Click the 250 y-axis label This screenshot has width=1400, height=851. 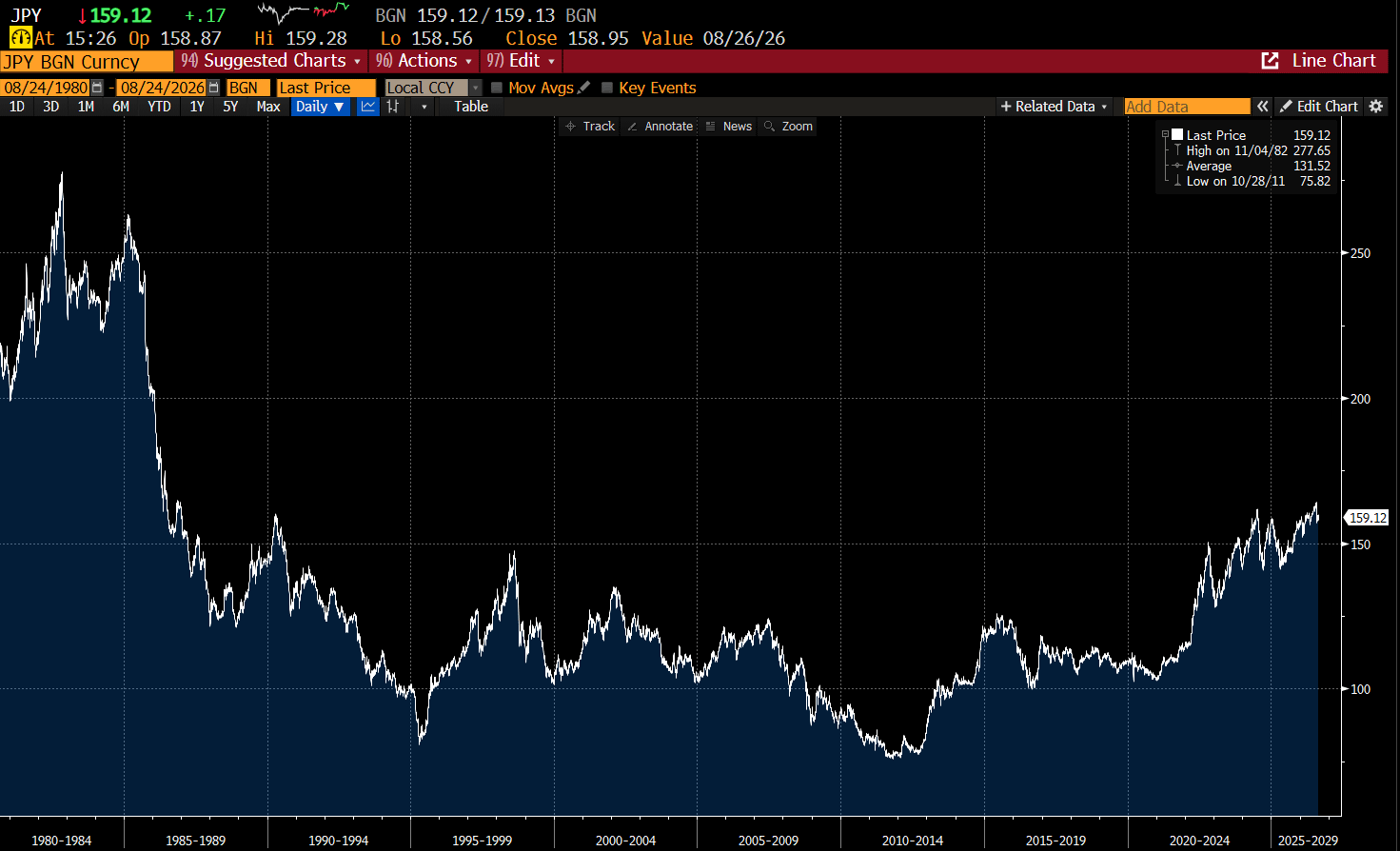click(1361, 253)
